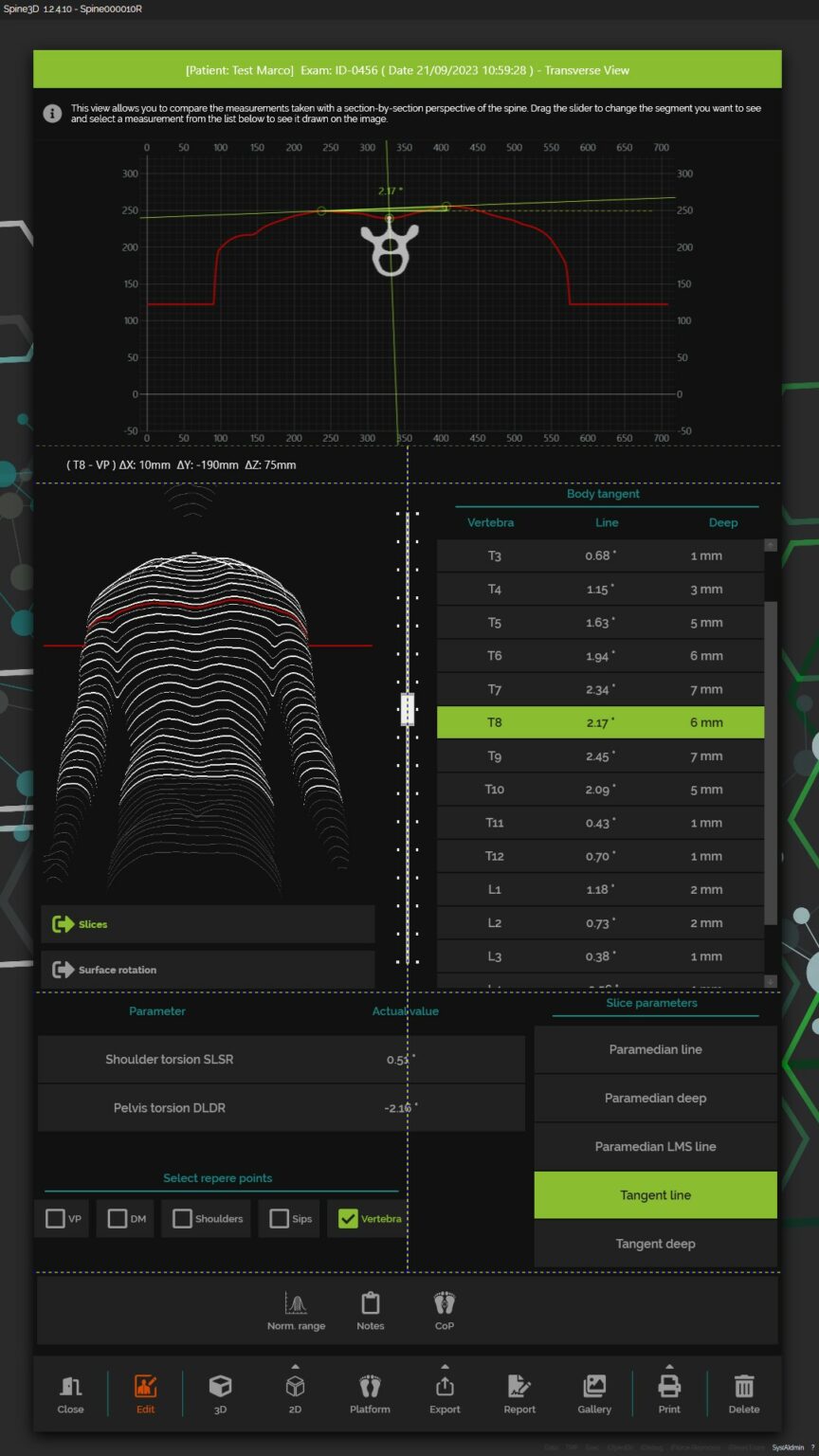Open the Platform view
The height and width of the screenshot is (1456, 819).
369,1392
